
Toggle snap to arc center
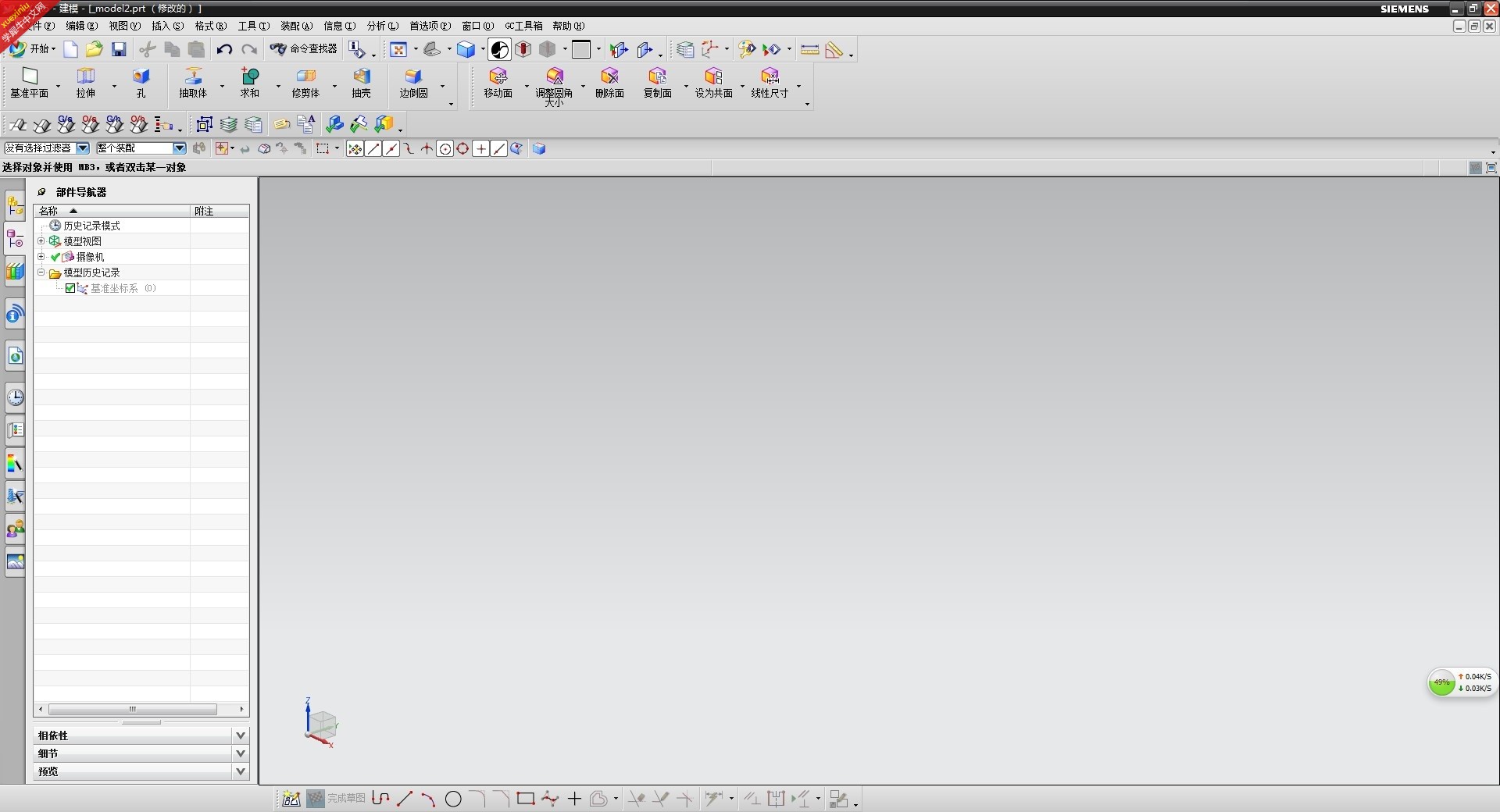pos(445,148)
